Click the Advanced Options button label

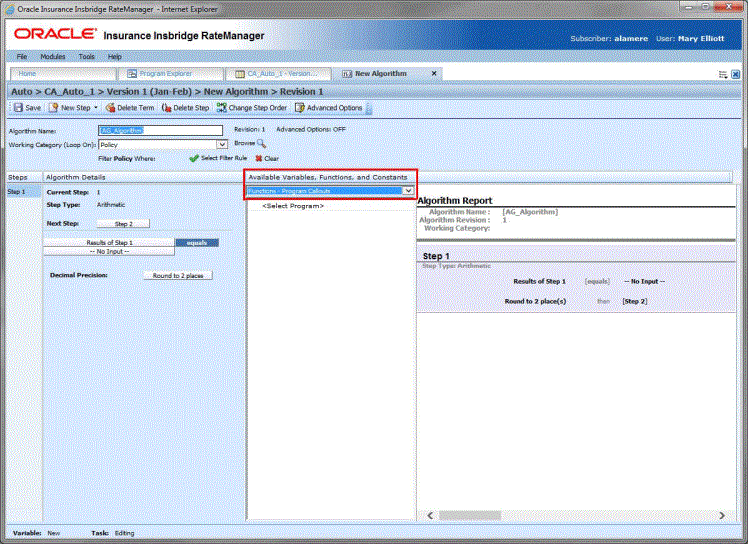tap(334, 108)
